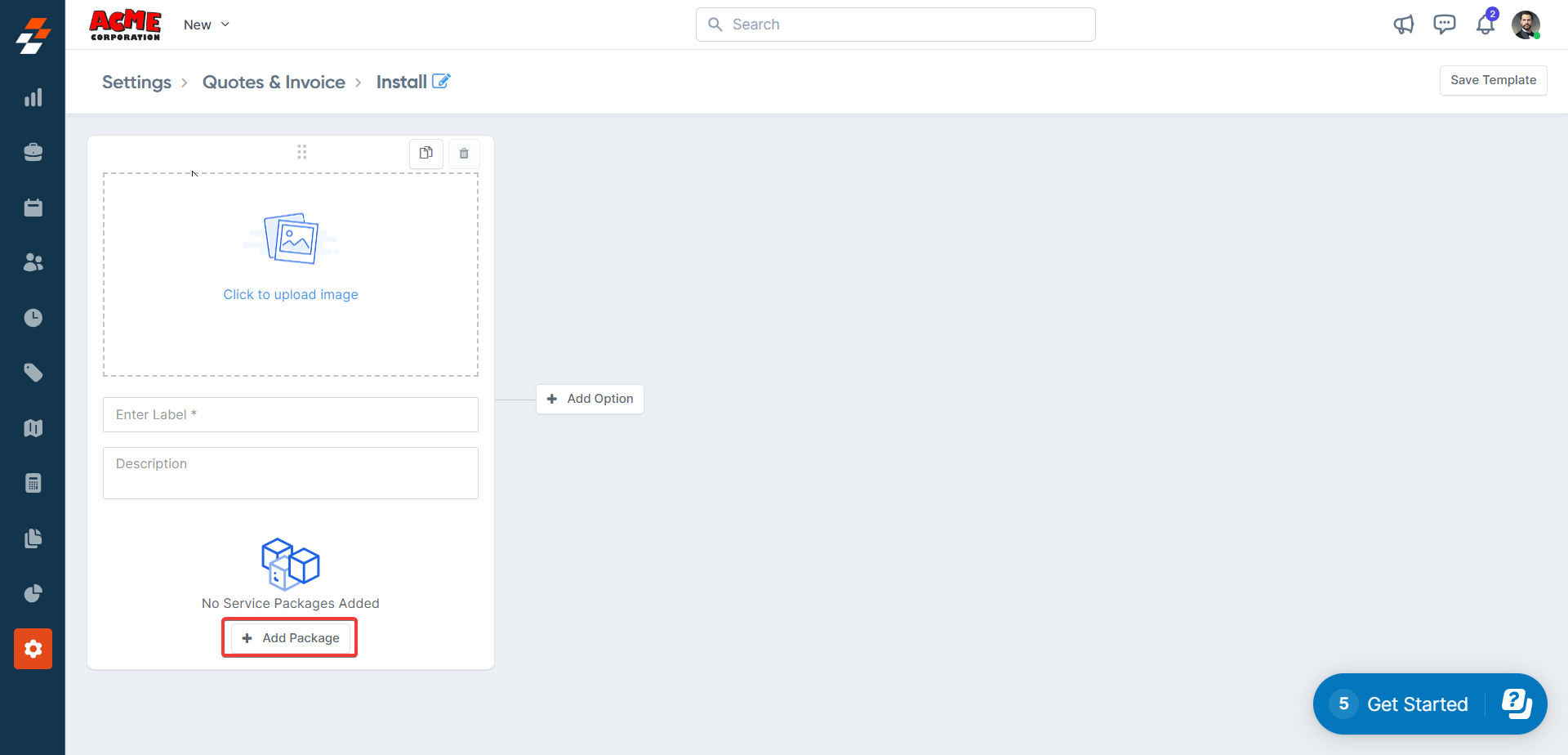This screenshot has width=1568, height=755.
Task: Click the Save Template button
Action: pos(1493,80)
